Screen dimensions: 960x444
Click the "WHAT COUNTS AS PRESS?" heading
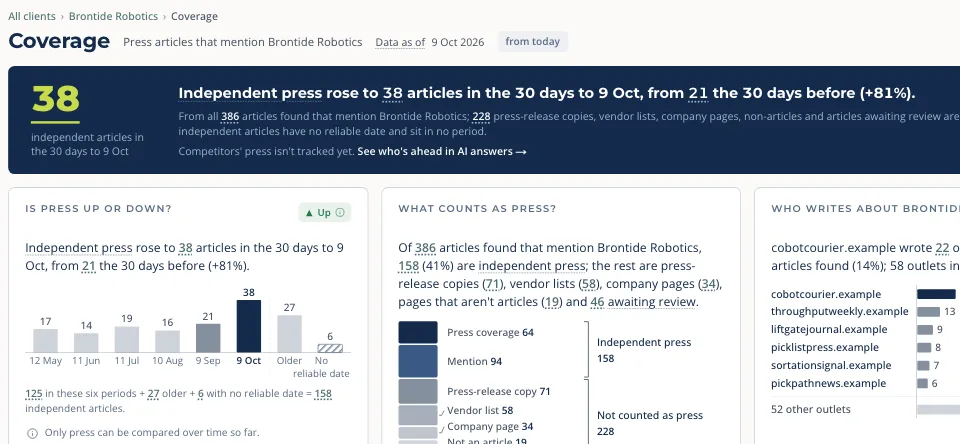pyautogui.click(x=477, y=209)
